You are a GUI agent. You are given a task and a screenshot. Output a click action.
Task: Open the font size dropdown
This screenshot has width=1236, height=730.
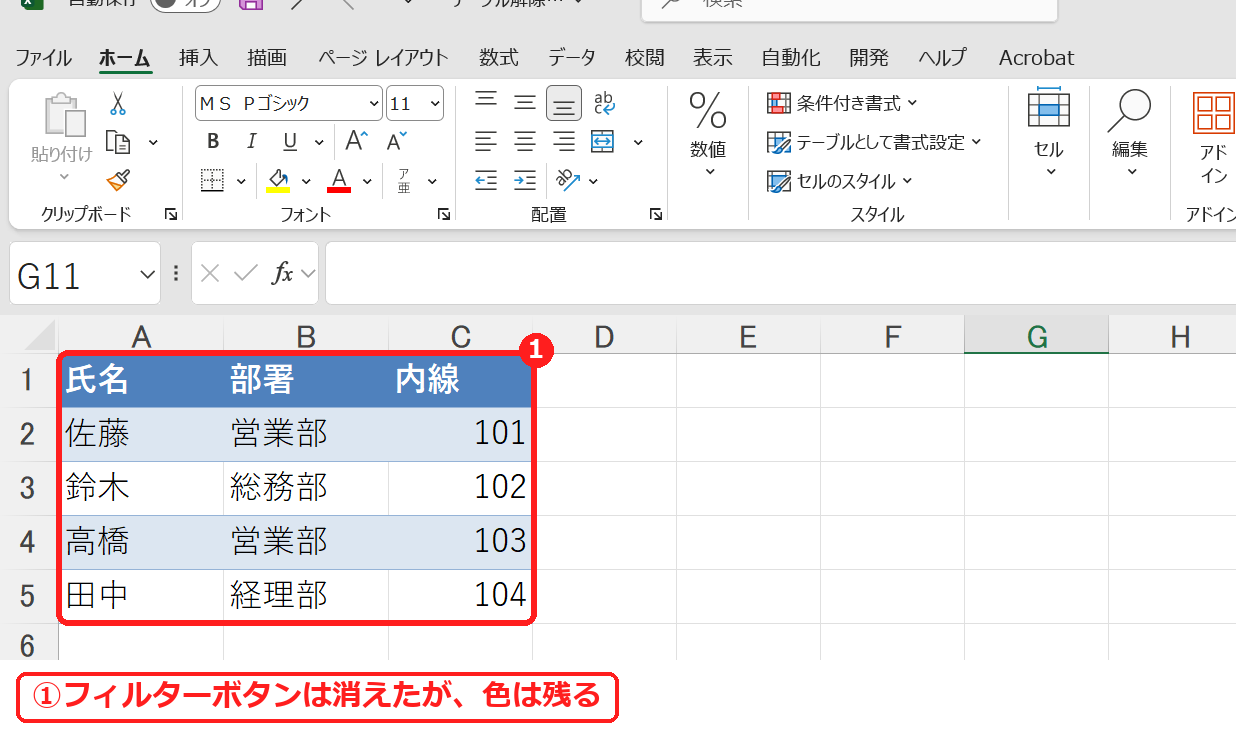pyautogui.click(x=435, y=103)
